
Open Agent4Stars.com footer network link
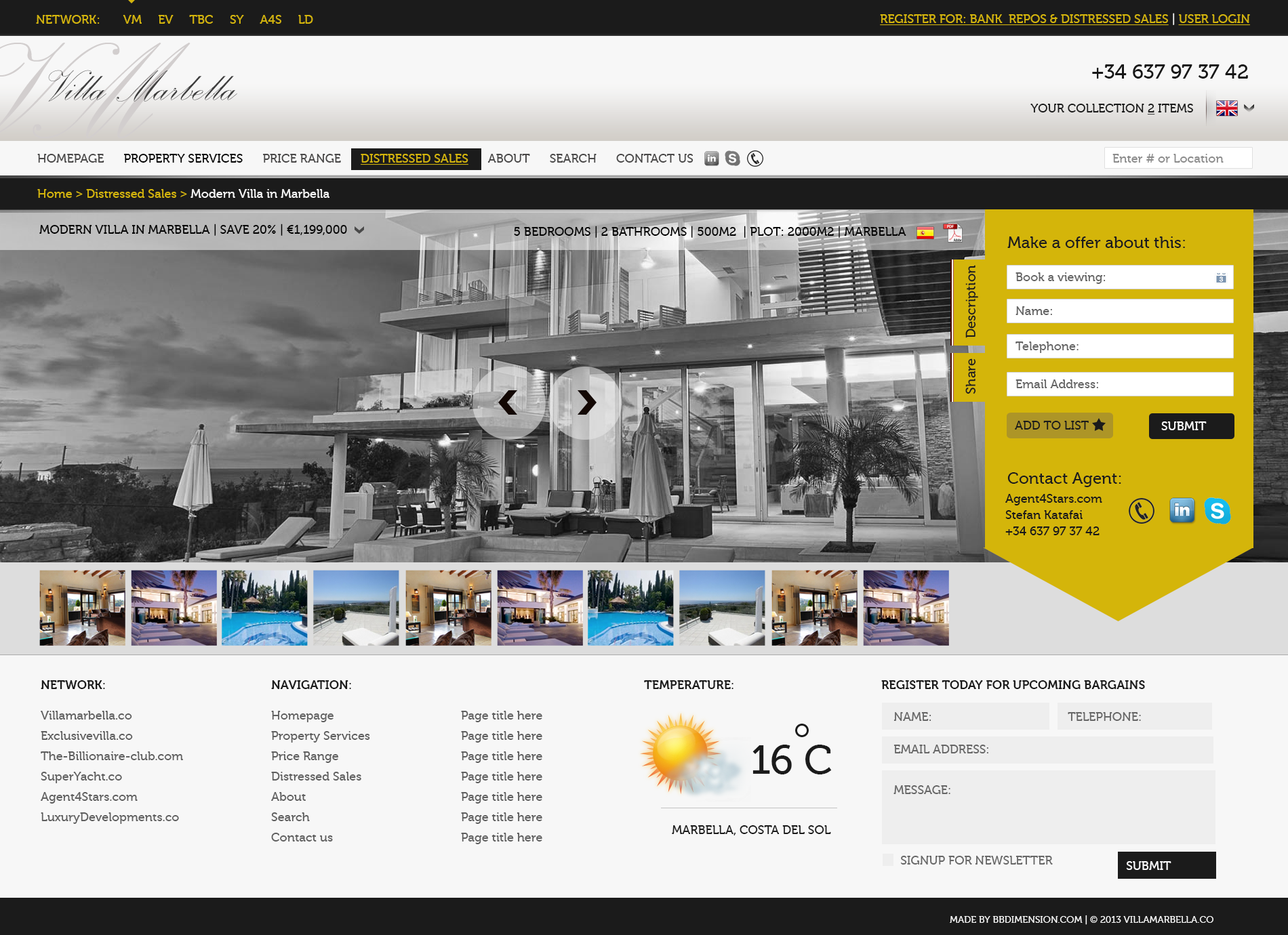pos(89,797)
